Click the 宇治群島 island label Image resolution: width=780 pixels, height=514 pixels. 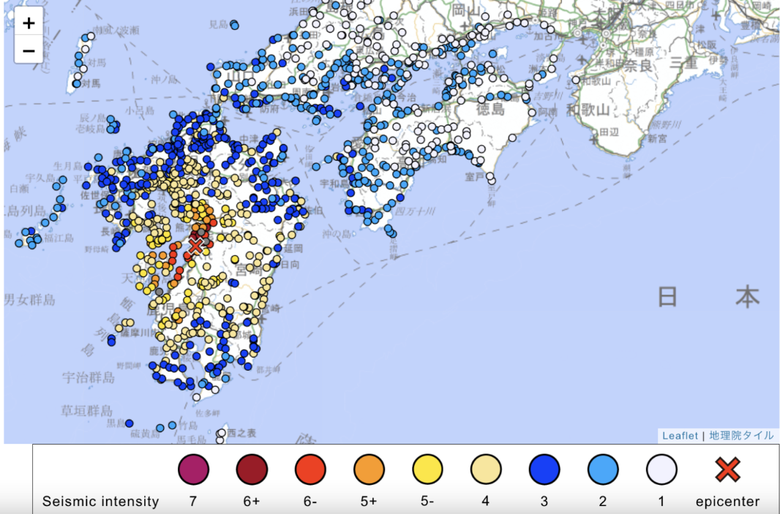click(x=89, y=377)
